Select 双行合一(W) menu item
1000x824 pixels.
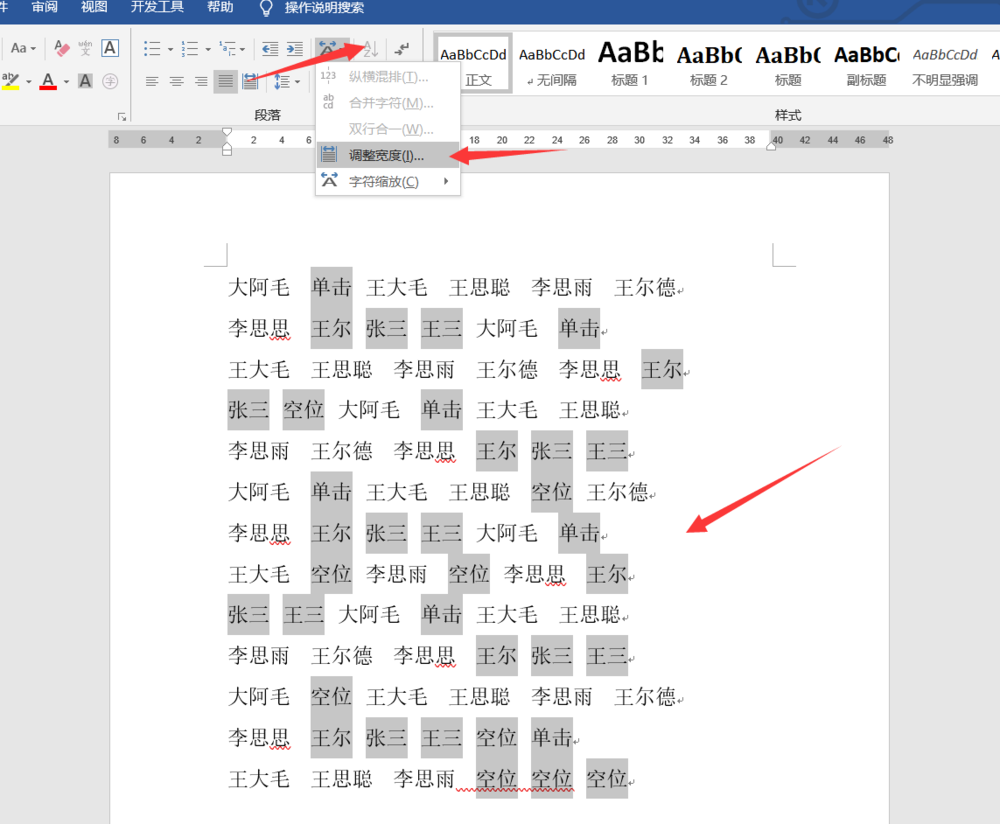click(x=388, y=129)
